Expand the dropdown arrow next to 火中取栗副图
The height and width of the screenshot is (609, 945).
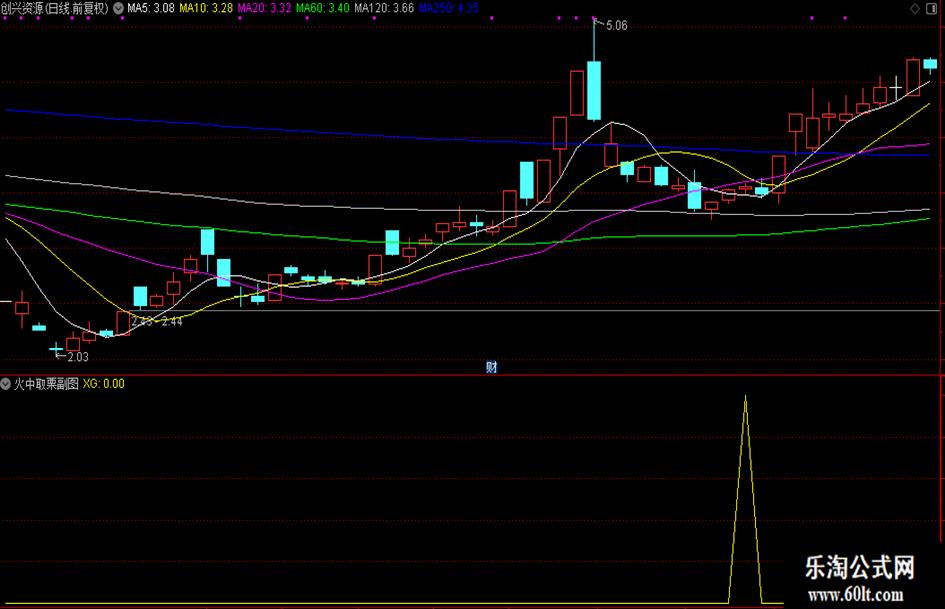point(5,383)
